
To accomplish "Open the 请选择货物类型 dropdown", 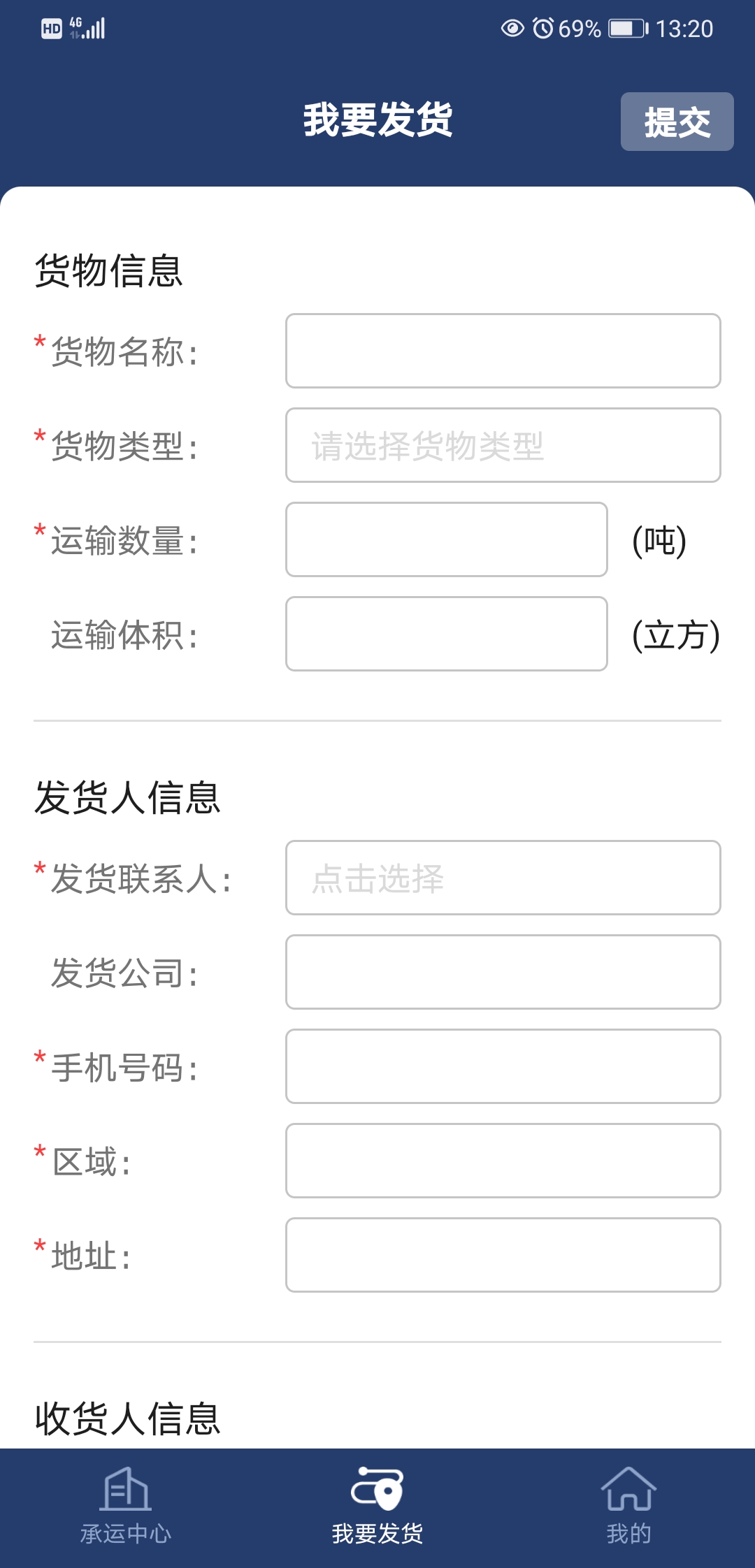I will pos(503,445).
